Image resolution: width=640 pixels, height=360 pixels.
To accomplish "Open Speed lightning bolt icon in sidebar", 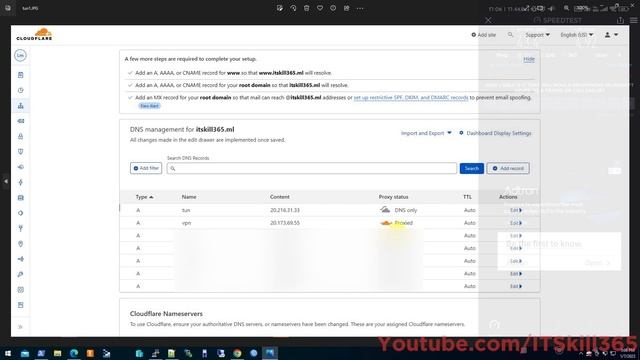I will (x=21, y=182).
